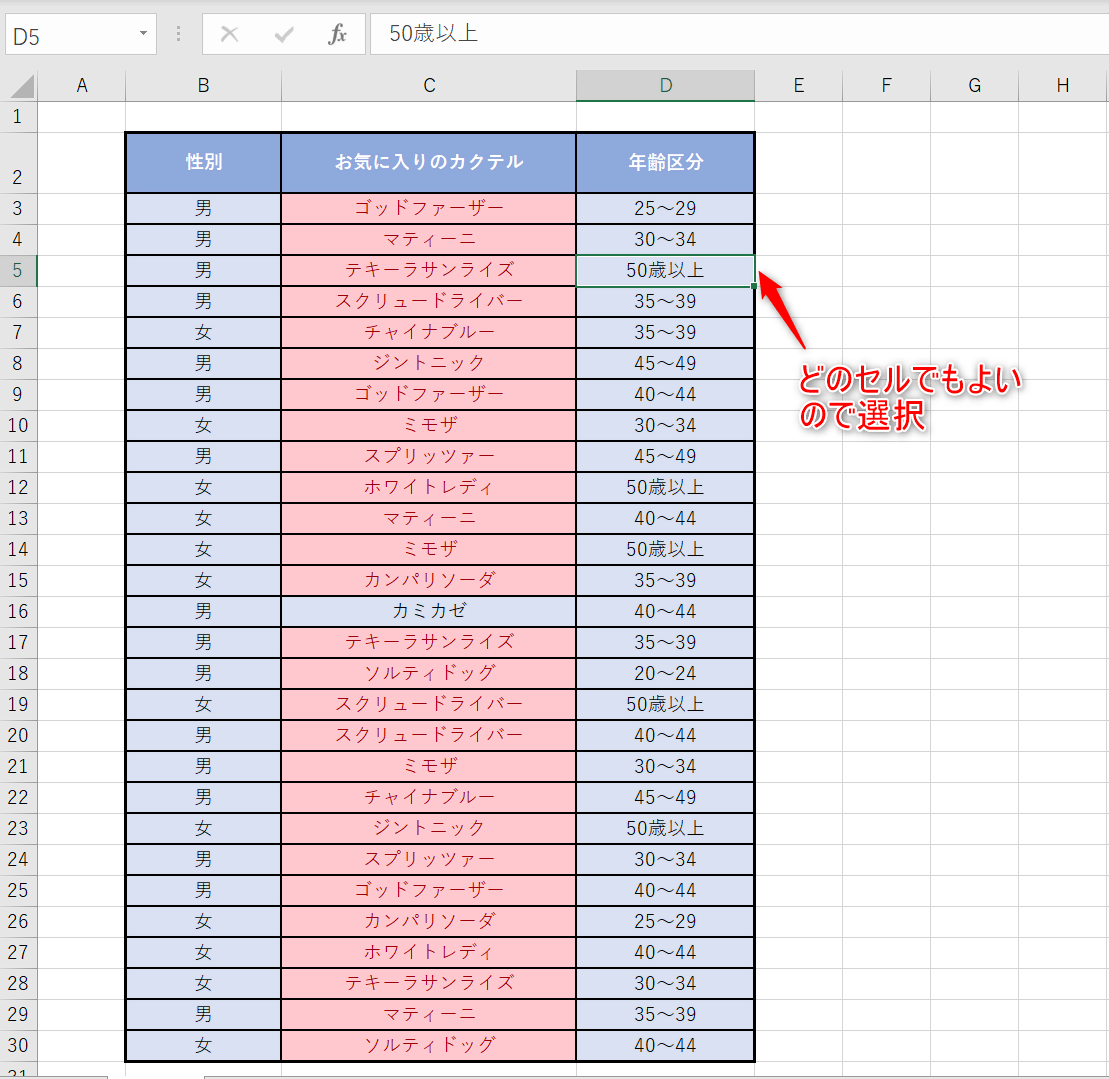Click inside the Name Box showing D5
The height and width of the screenshot is (1079, 1109).
coord(70,33)
